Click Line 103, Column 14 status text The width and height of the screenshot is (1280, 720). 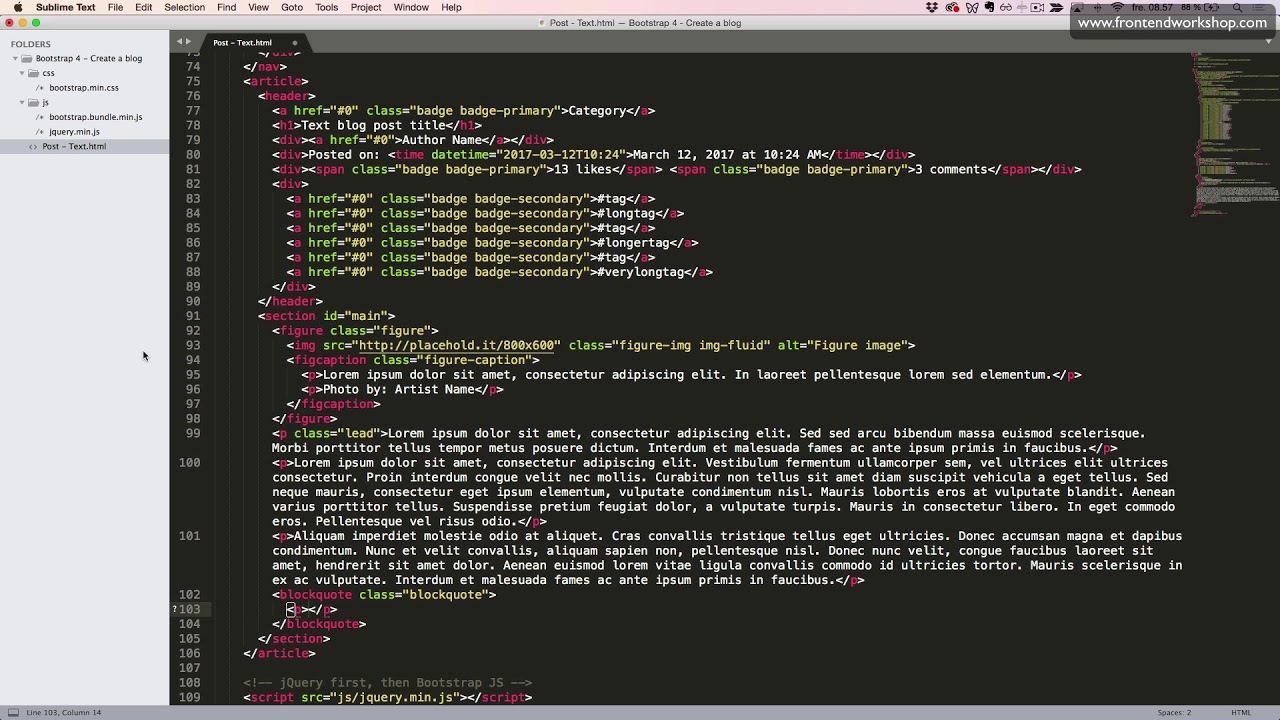click(63, 712)
